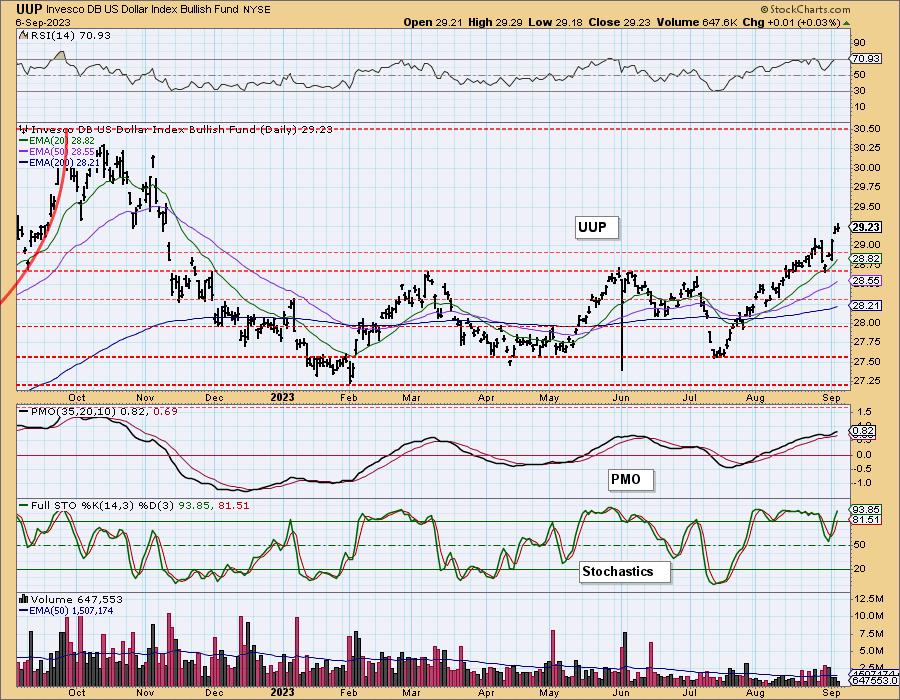900x700 pixels.
Task: Click the Stochastics annotation box
Action: 624,572
